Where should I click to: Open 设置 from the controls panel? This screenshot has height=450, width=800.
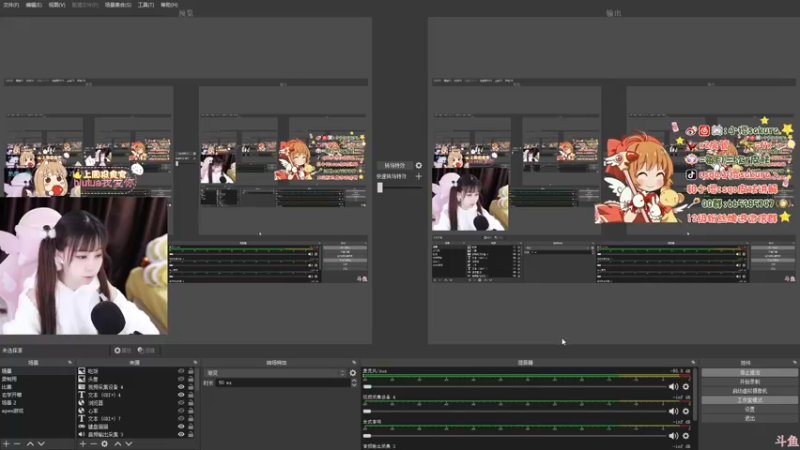[749, 409]
